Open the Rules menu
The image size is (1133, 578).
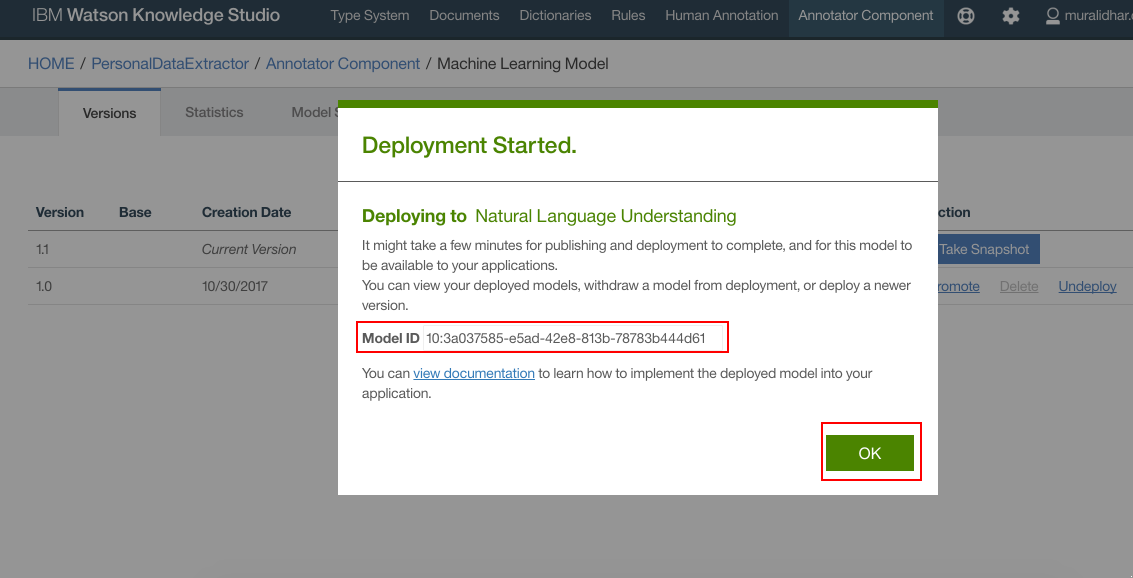[628, 15]
